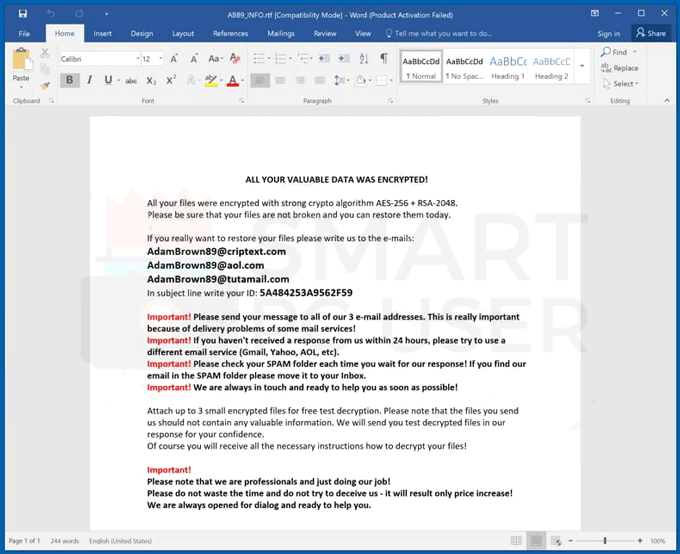Open Change Case dropdown

pyautogui.click(x=216, y=59)
